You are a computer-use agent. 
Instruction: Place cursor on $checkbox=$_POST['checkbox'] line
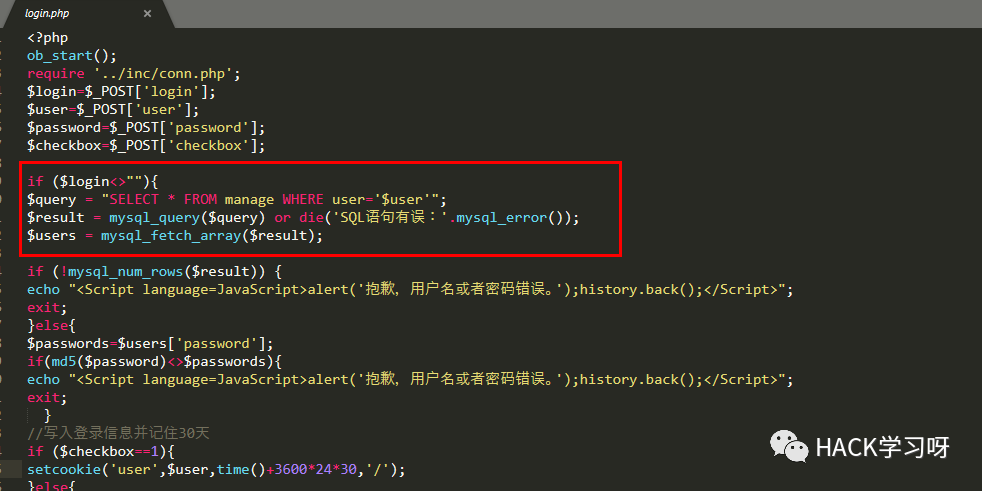(146, 146)
